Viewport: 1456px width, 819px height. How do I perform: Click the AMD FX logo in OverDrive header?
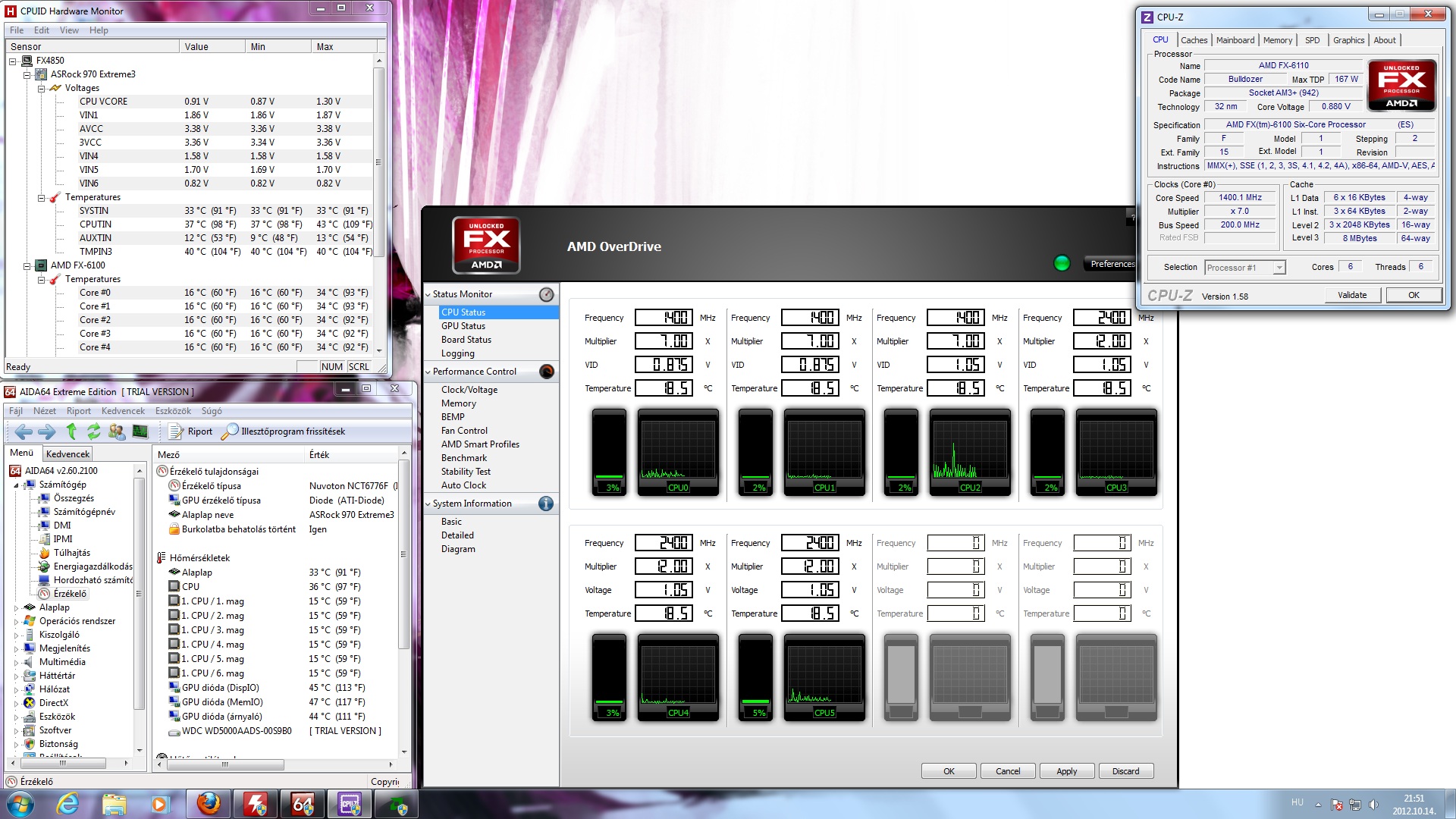click(x=486, y=245)
